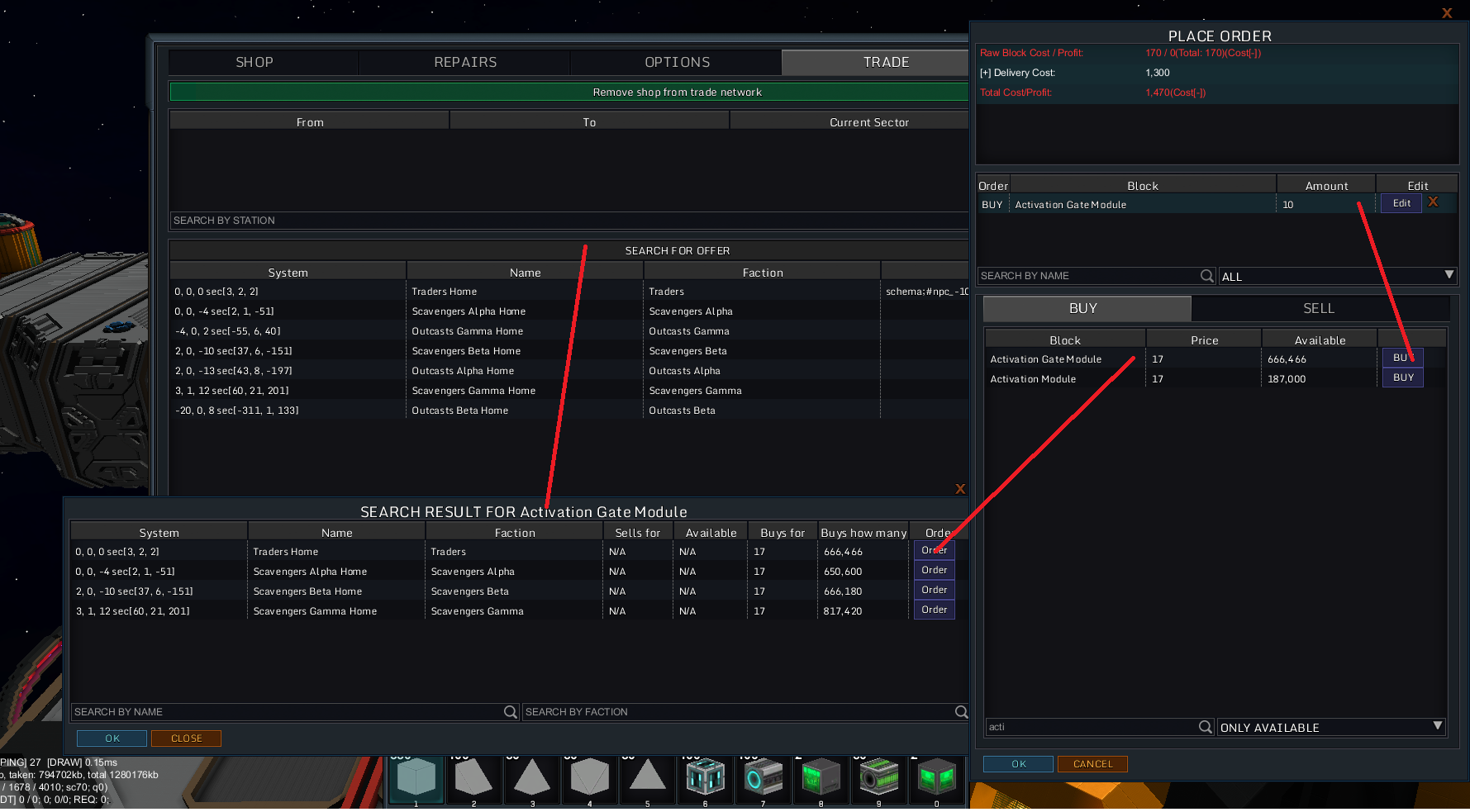Select the green computer block in hotbar slot 8
The image size is (1470, 812).
coord(821,778)
